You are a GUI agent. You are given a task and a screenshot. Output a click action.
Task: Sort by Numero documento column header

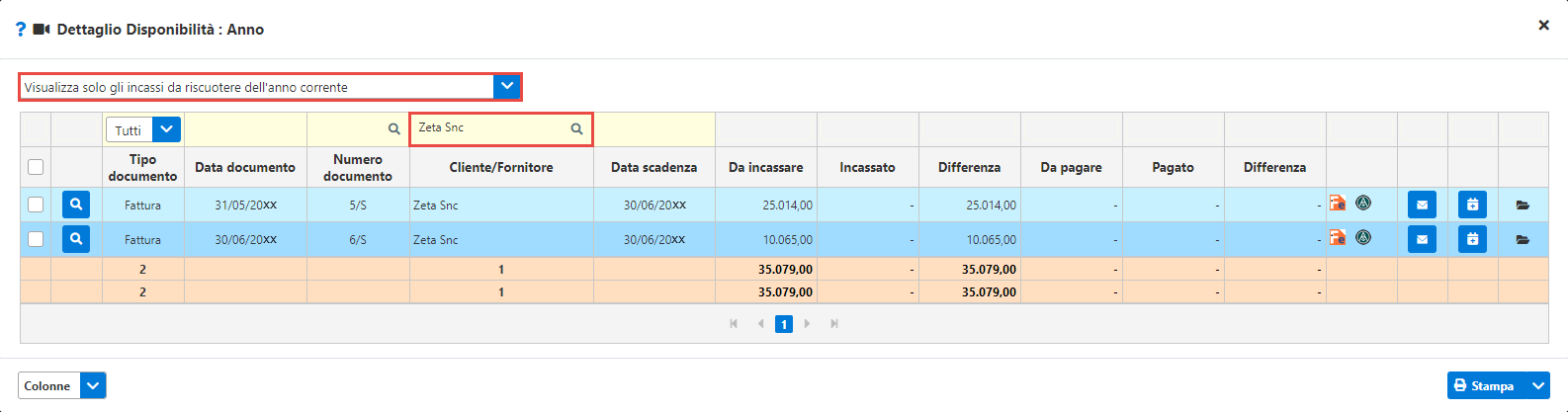tap(358, 167)
